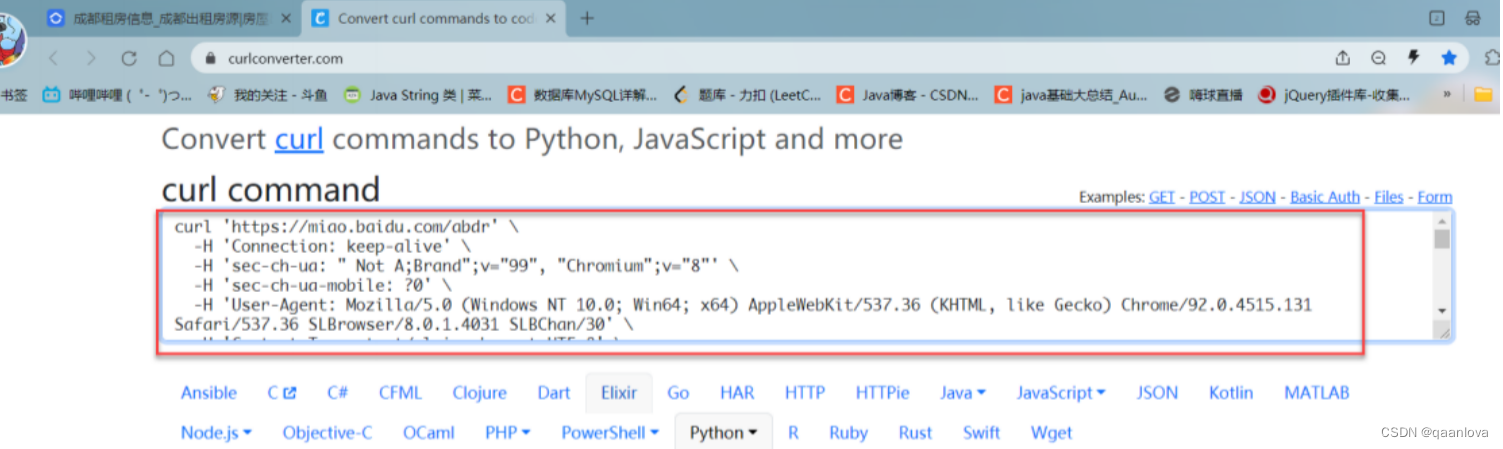Click the zoom-out magnifier in address bar
This screenshot has height=449, width=1503.
click(x=1378, y=58)
